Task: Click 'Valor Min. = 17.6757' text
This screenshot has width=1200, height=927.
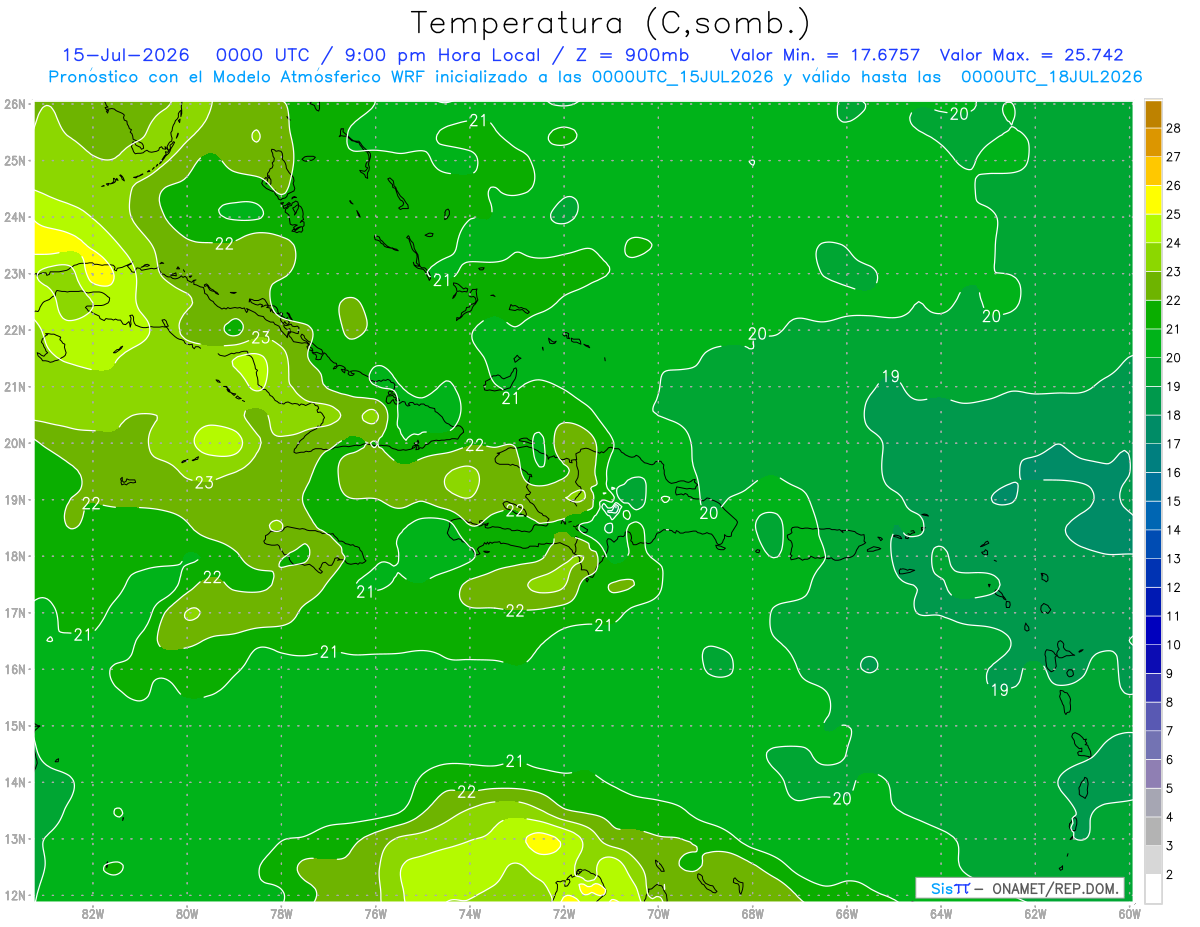Action: point(826,55)
